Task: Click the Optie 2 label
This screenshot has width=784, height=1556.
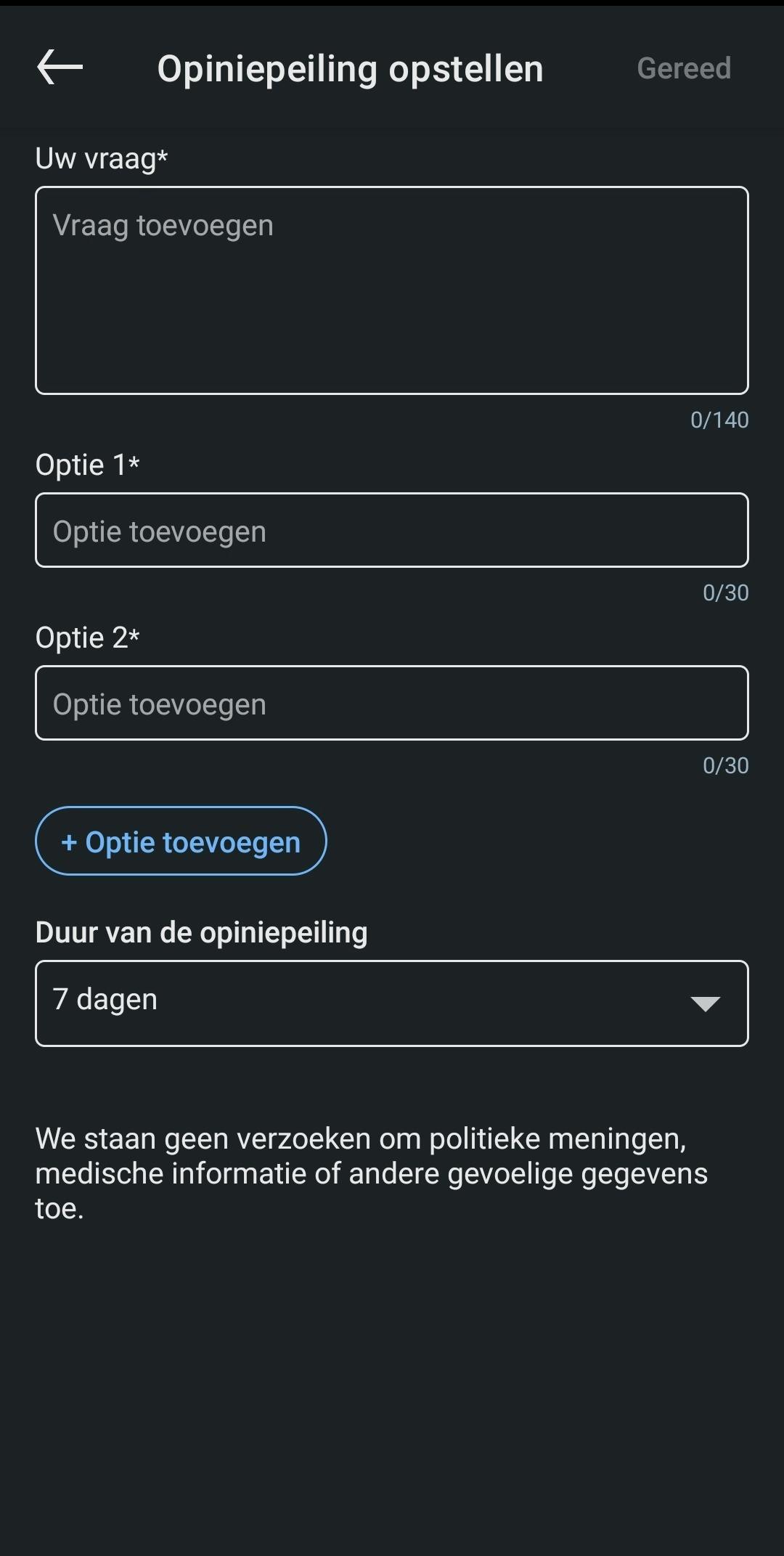Action: tap(80, 638)
